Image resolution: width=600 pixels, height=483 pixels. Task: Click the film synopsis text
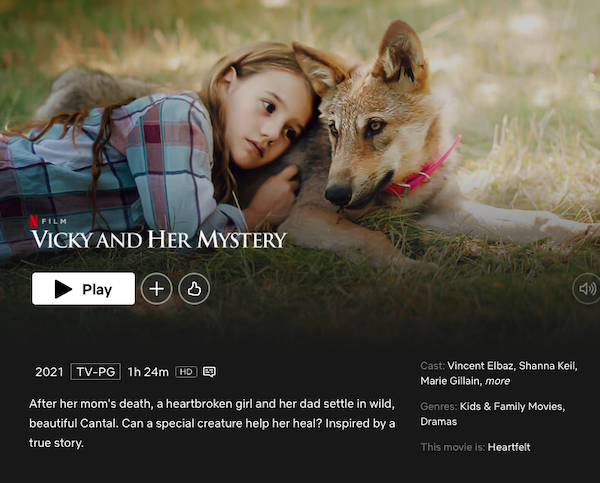coord(212,423)
